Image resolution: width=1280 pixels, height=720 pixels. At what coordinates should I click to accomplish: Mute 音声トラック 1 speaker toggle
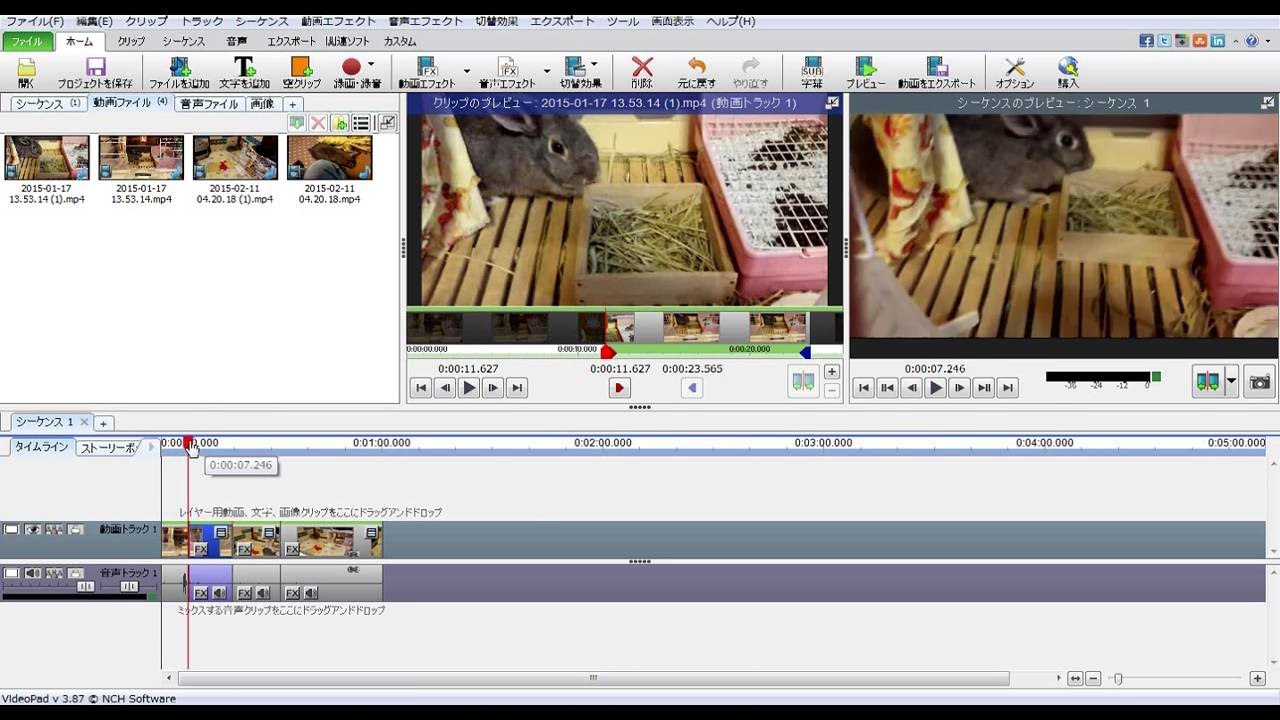[x=33, y=573]
